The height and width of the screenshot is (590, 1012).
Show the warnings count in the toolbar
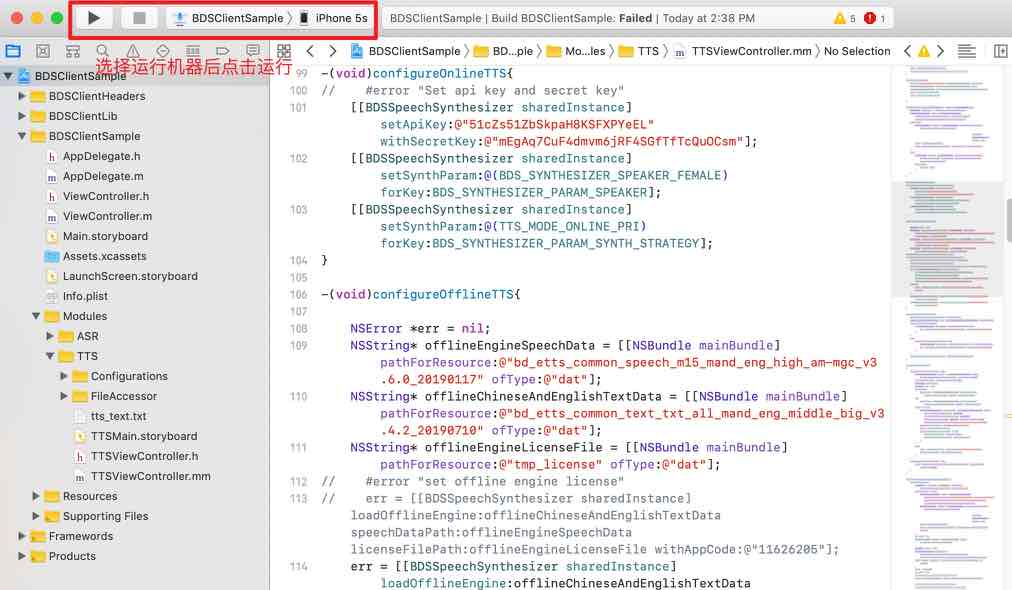844,18
